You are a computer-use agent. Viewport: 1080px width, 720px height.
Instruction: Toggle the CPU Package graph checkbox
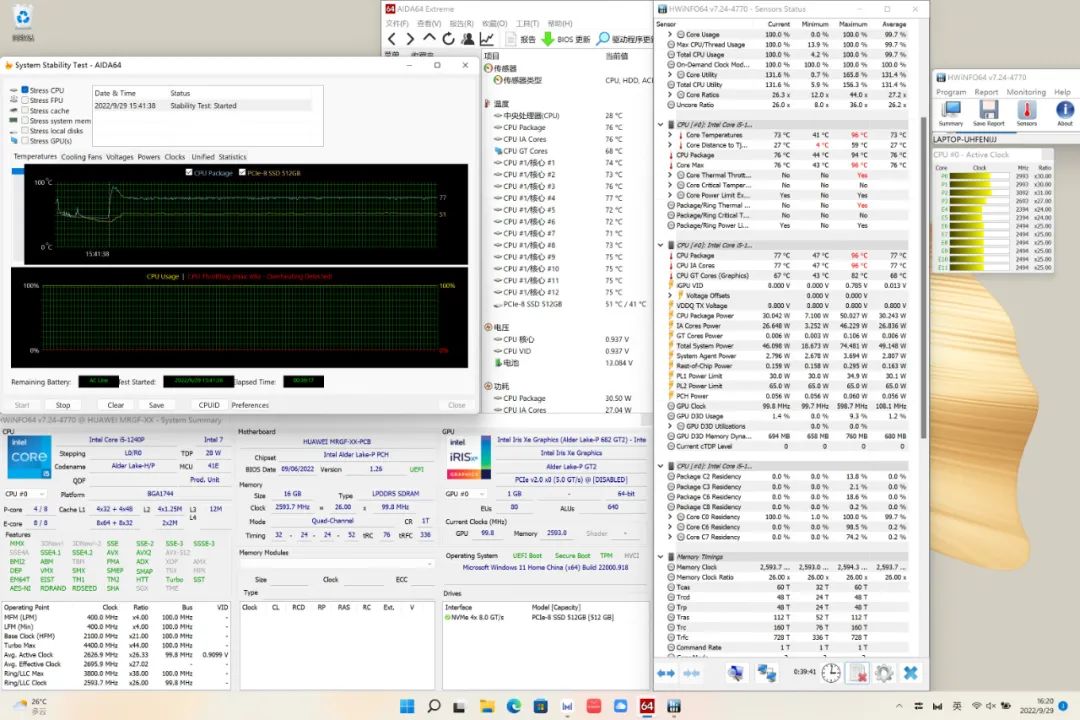point(189,173)
